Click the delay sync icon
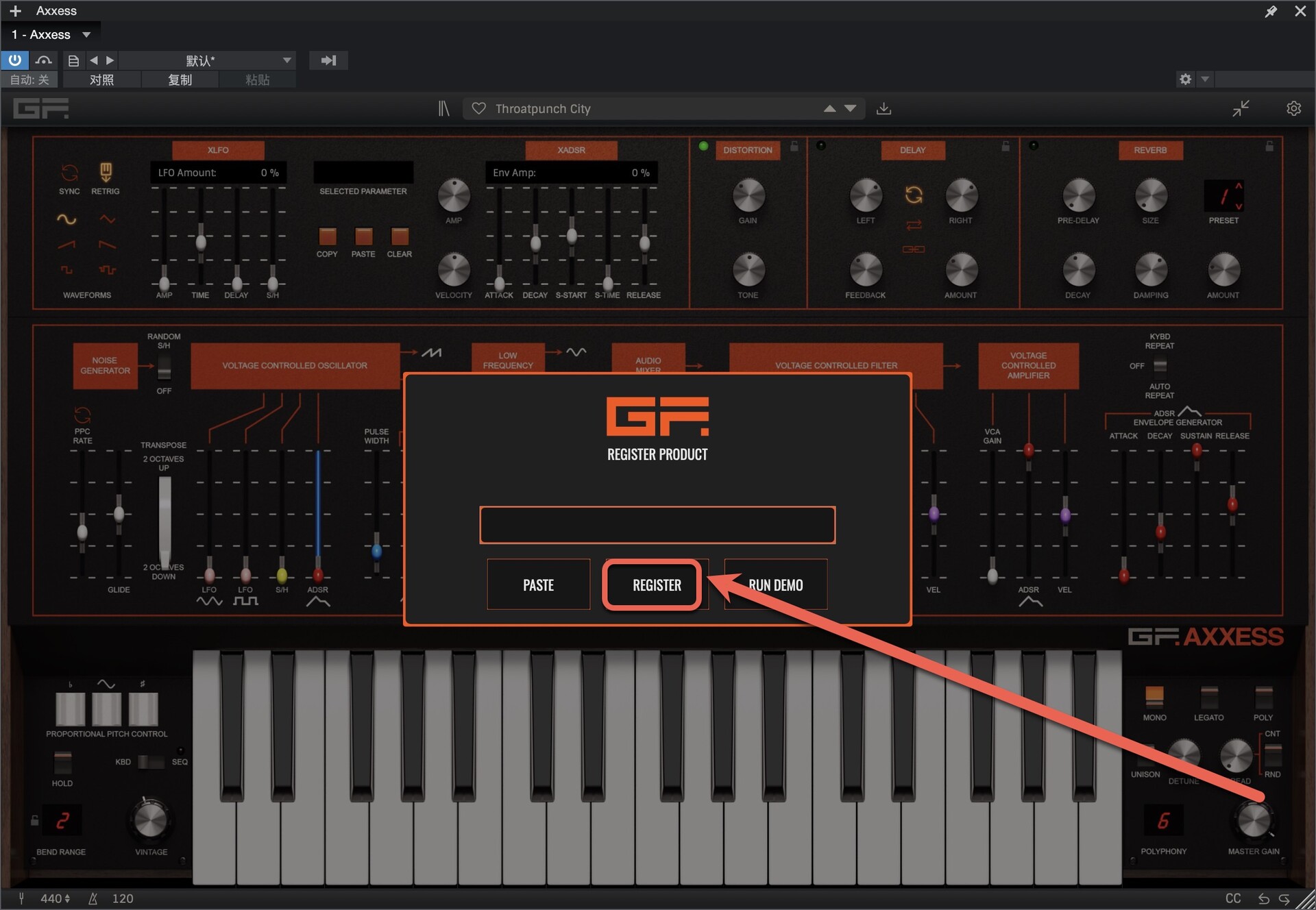Image resolution: width=1316 pixels, height=910 pixels. (x=914, y=195)
